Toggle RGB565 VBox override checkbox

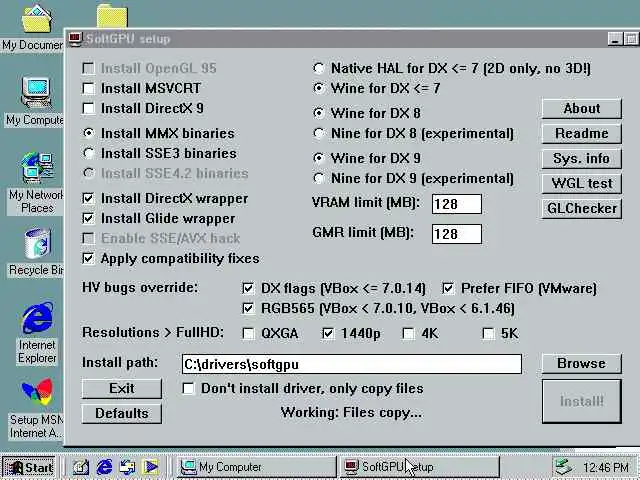click(x=248, y=308)
